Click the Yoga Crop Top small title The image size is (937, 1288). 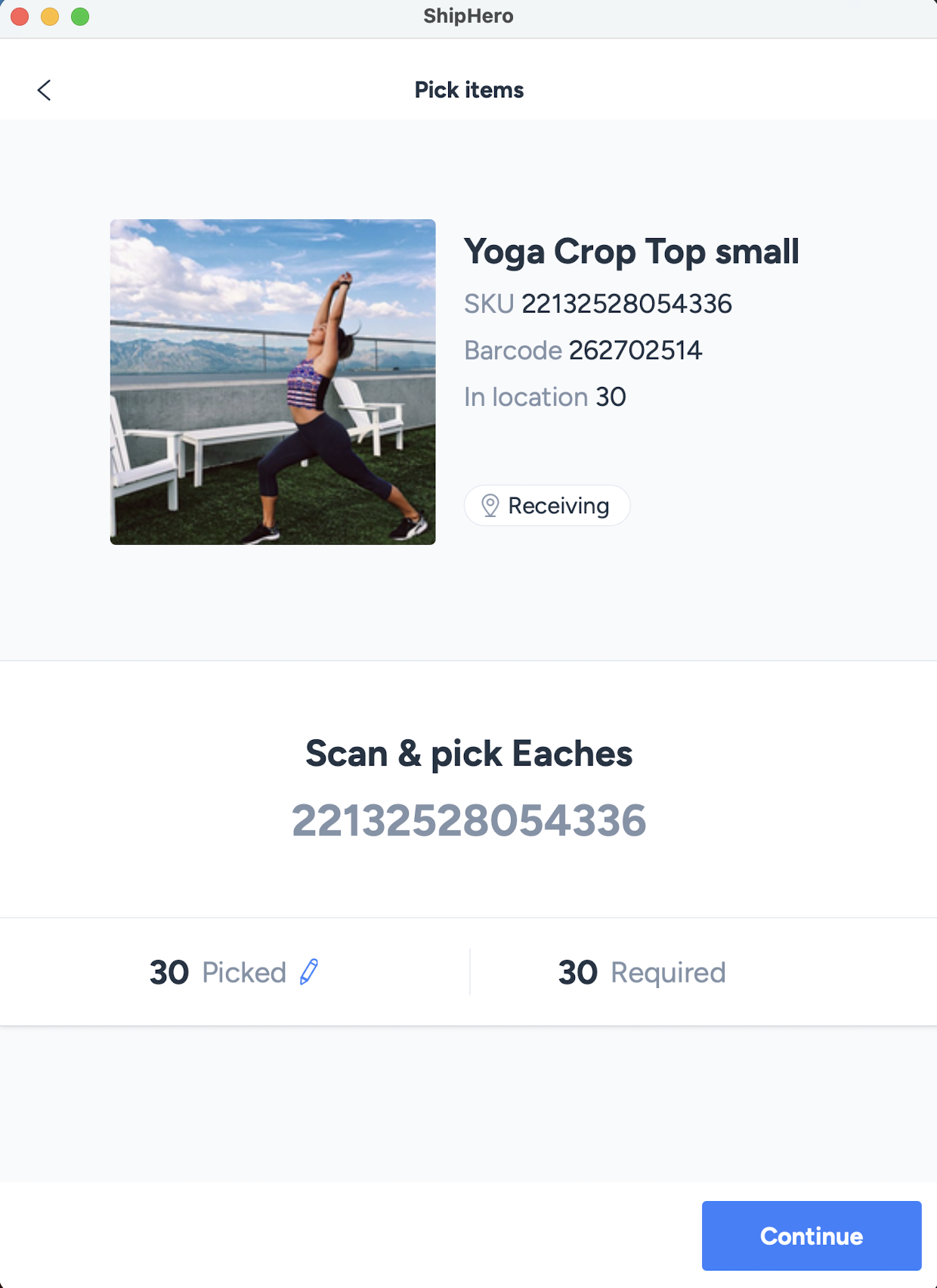[631, 252]
